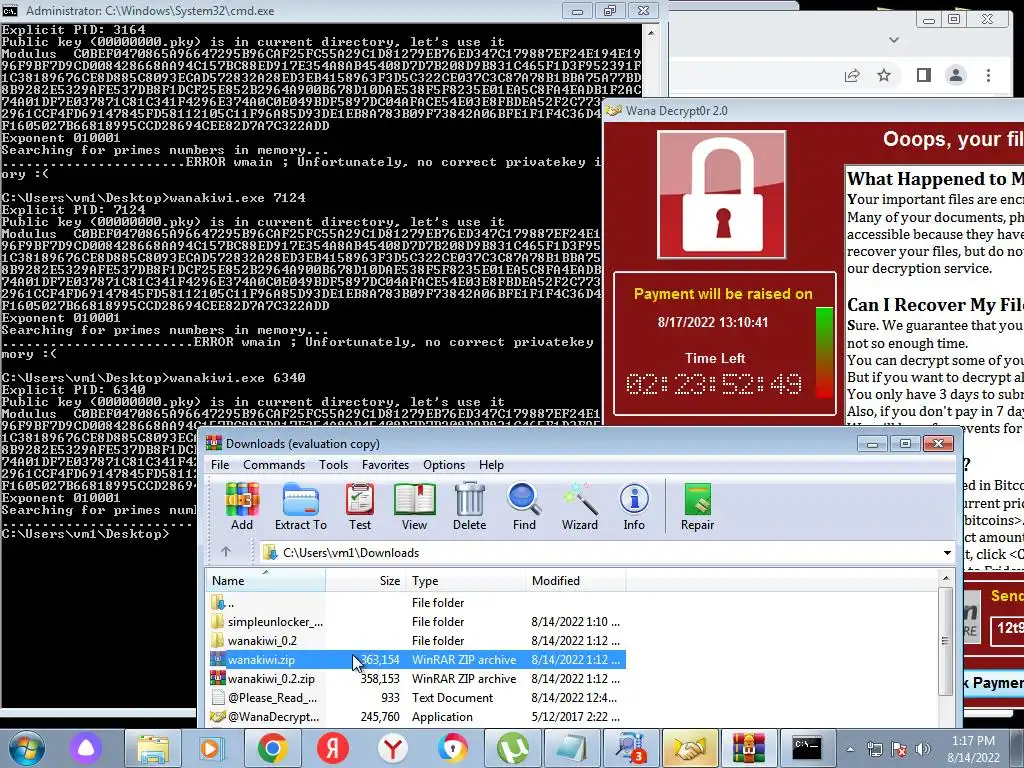
Task: Show hidden tray icons arrow
Action: click(850, 749)
